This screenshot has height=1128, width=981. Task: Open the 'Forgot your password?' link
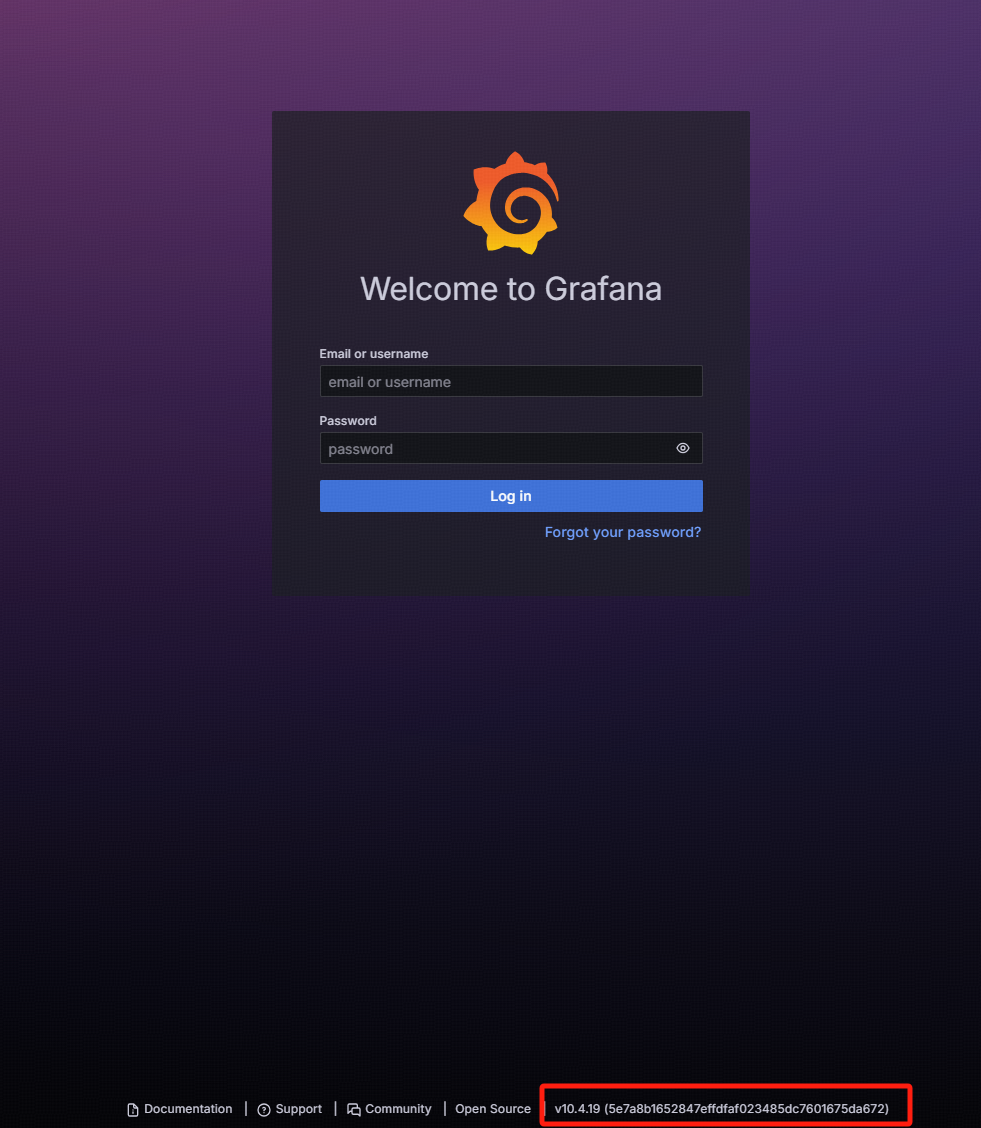(622, 532)
